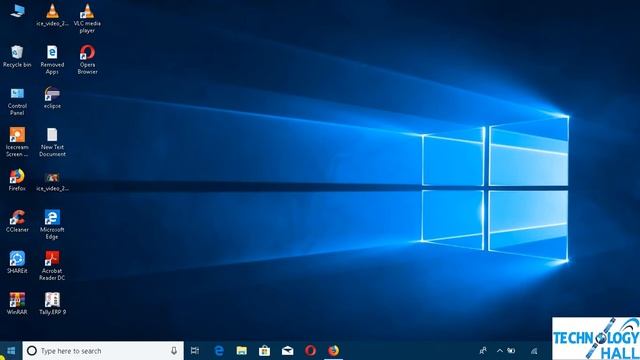The image size is (640, 360).
Task: Select the Control Panel desktop icon
Action: click(17, 101)
